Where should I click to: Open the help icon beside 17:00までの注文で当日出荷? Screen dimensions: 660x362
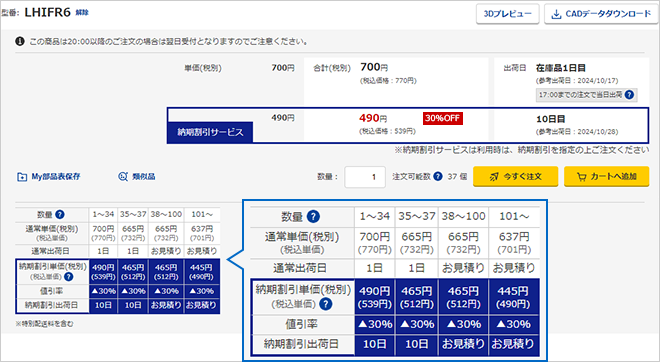(629, 95)
